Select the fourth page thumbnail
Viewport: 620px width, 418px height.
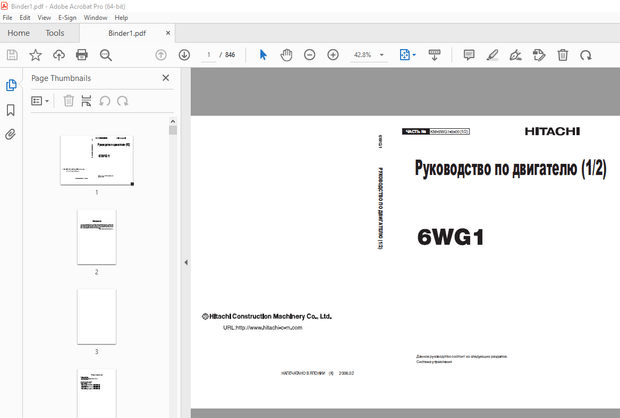(97, 393)
